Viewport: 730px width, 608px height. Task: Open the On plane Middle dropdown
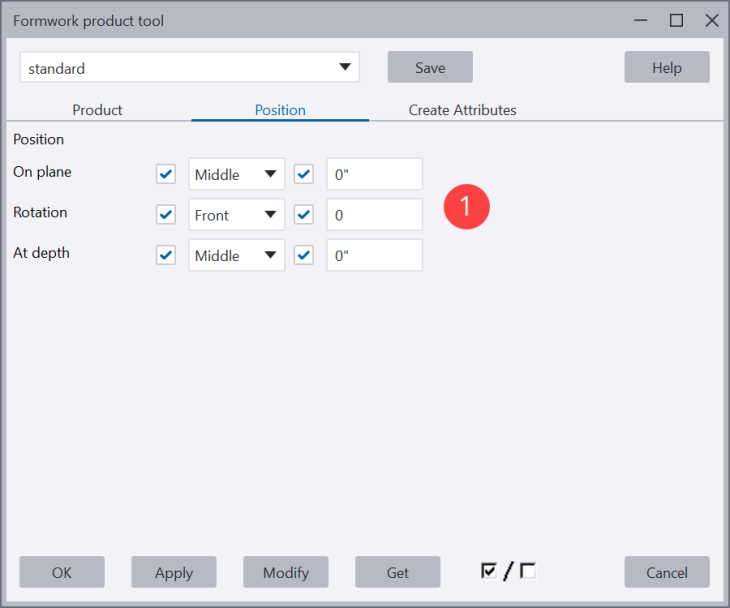(x=236, y=174)
